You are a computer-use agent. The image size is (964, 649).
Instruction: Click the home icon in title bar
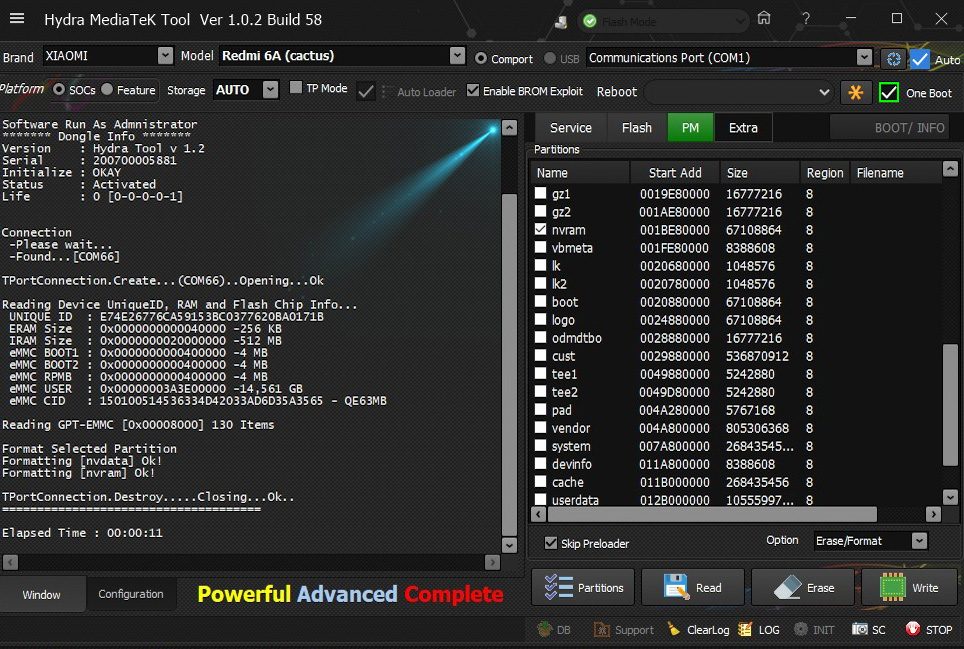coord(764,18)
